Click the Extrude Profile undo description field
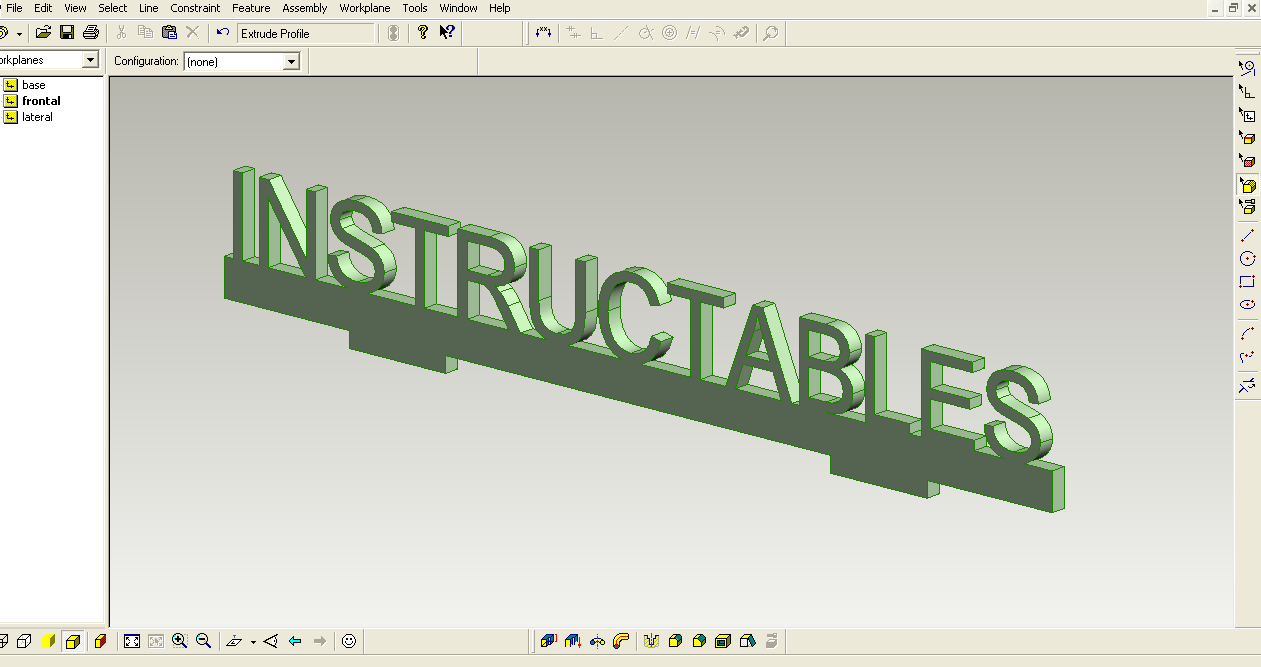 pos(305,34)
